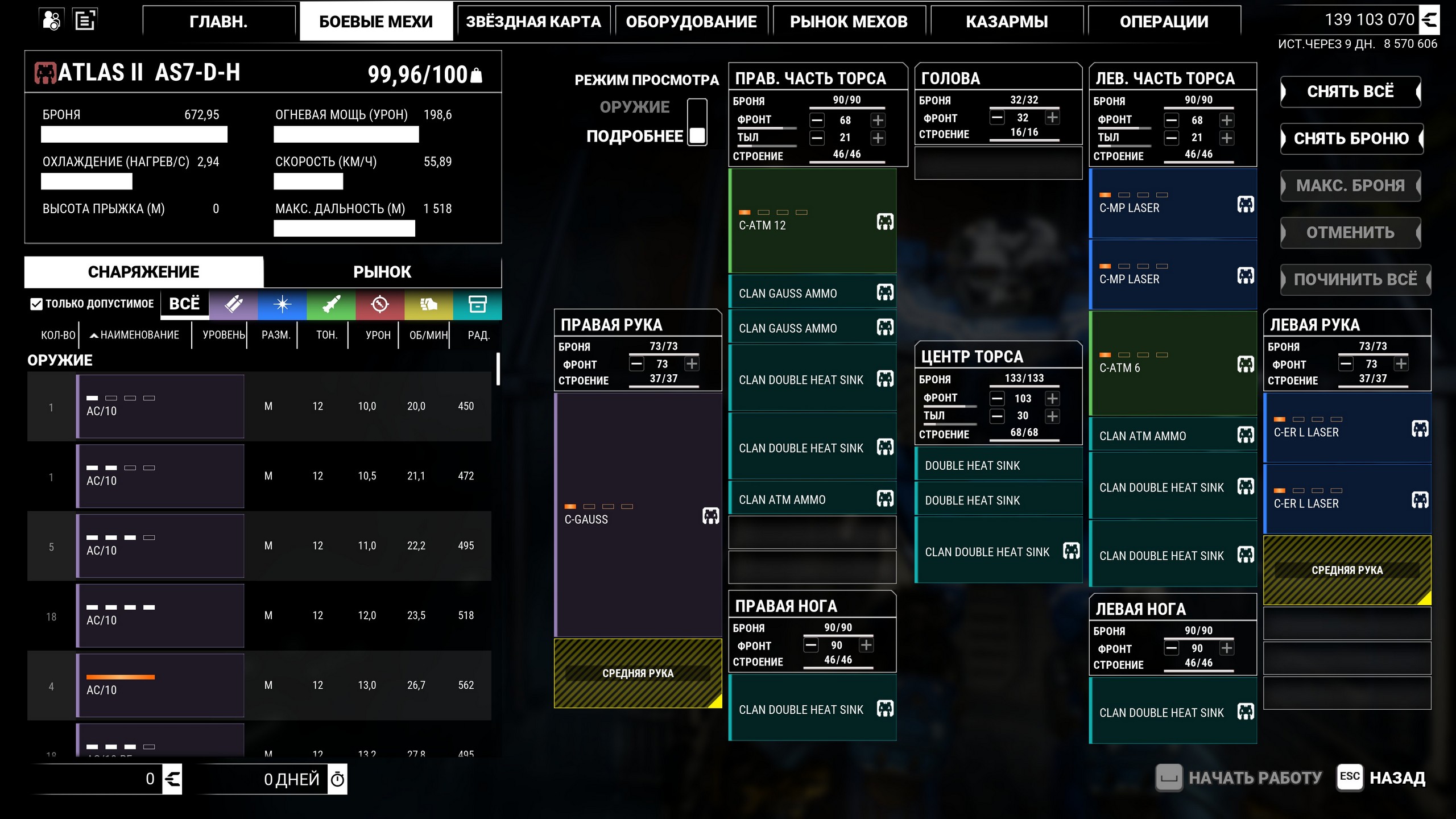Click the mech icon on C-ATM 6 slot
Image resolution: width=1456 pixels, height=819 pixels.
(x=1246, y=365)
